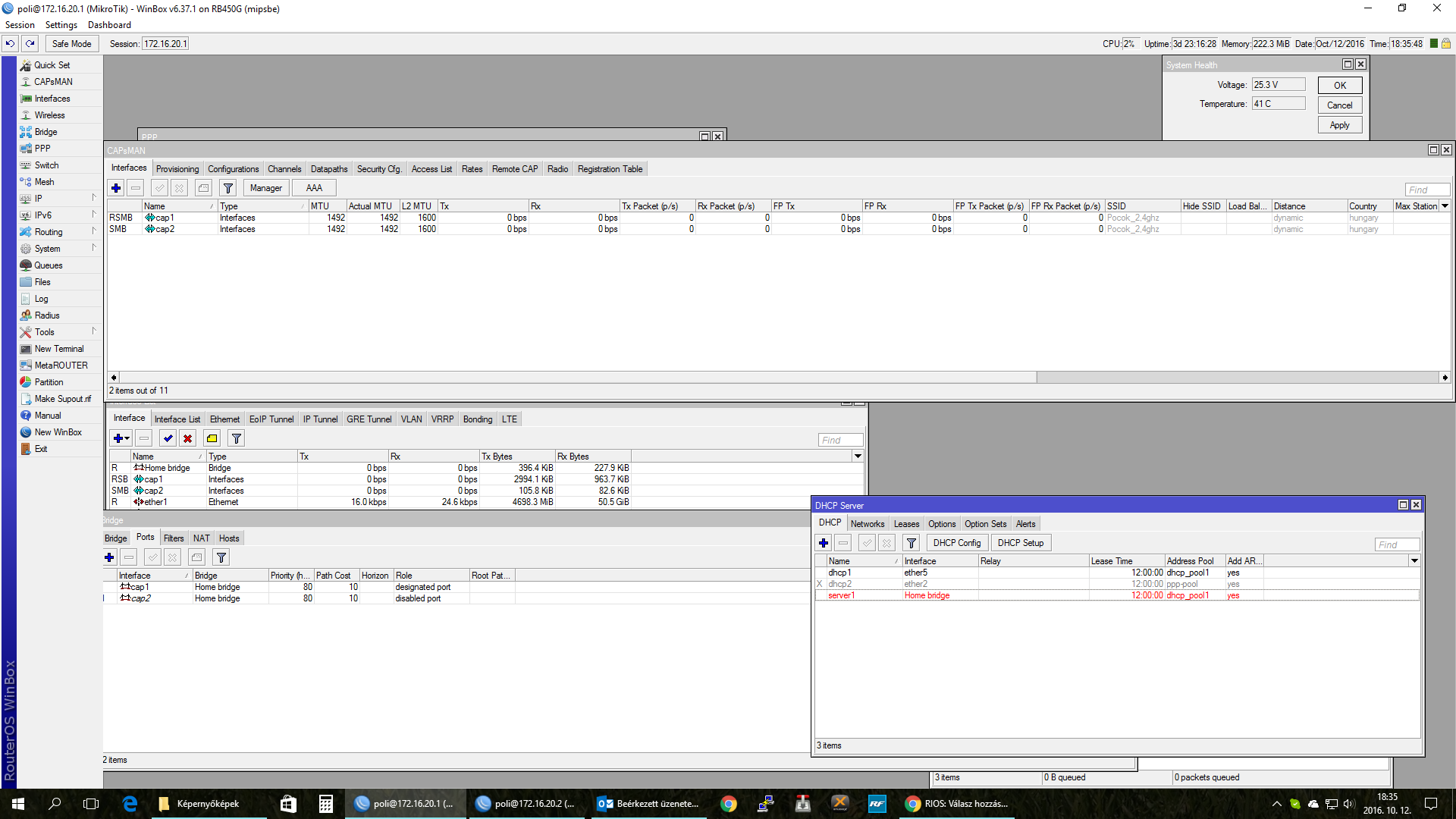Open the Bridge sidebar menu
Viewport: 1456px width, 819px height.
pyautogui.click(x=45, y=132)
